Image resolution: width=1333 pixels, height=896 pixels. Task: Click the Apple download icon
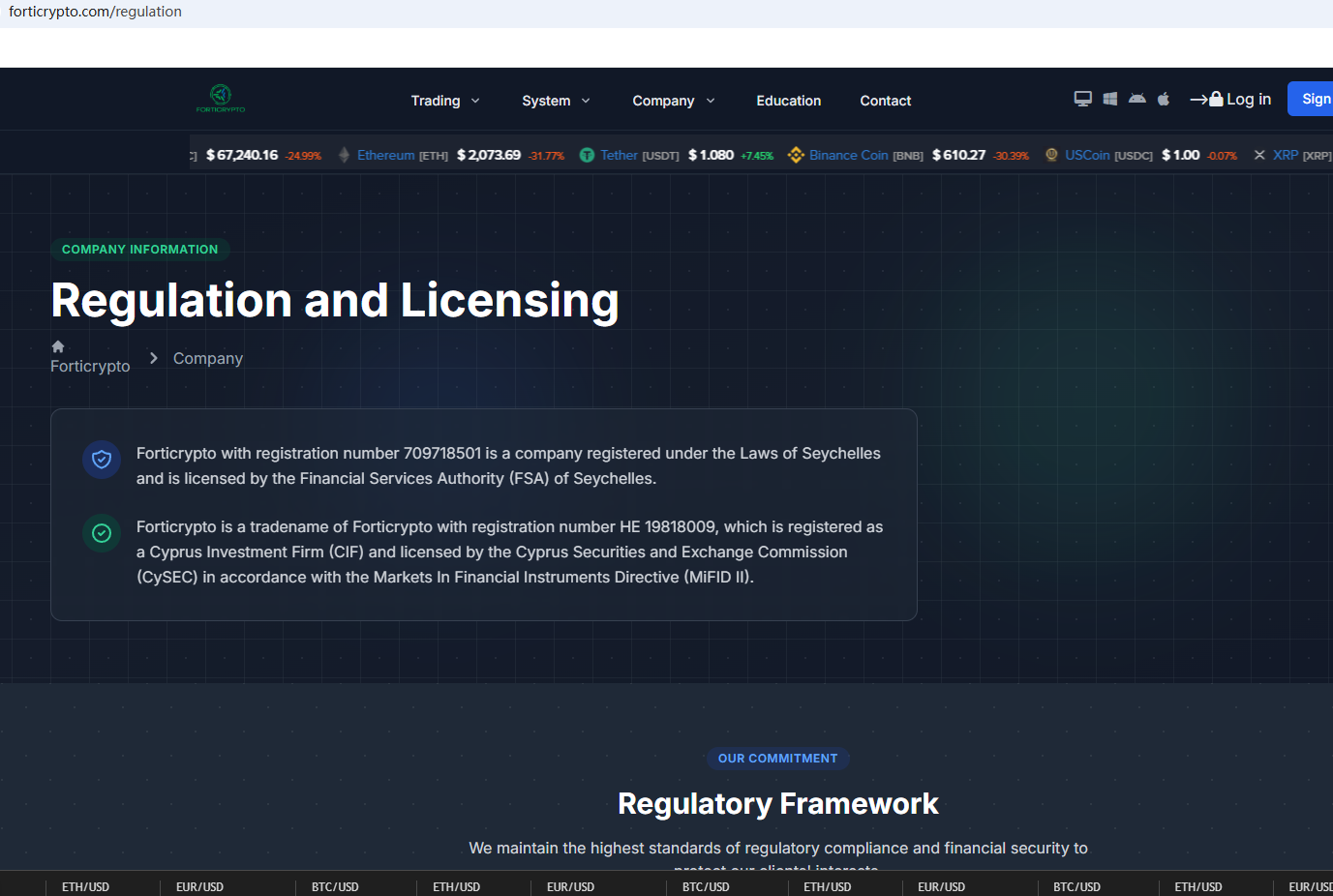click(1164, 99)
